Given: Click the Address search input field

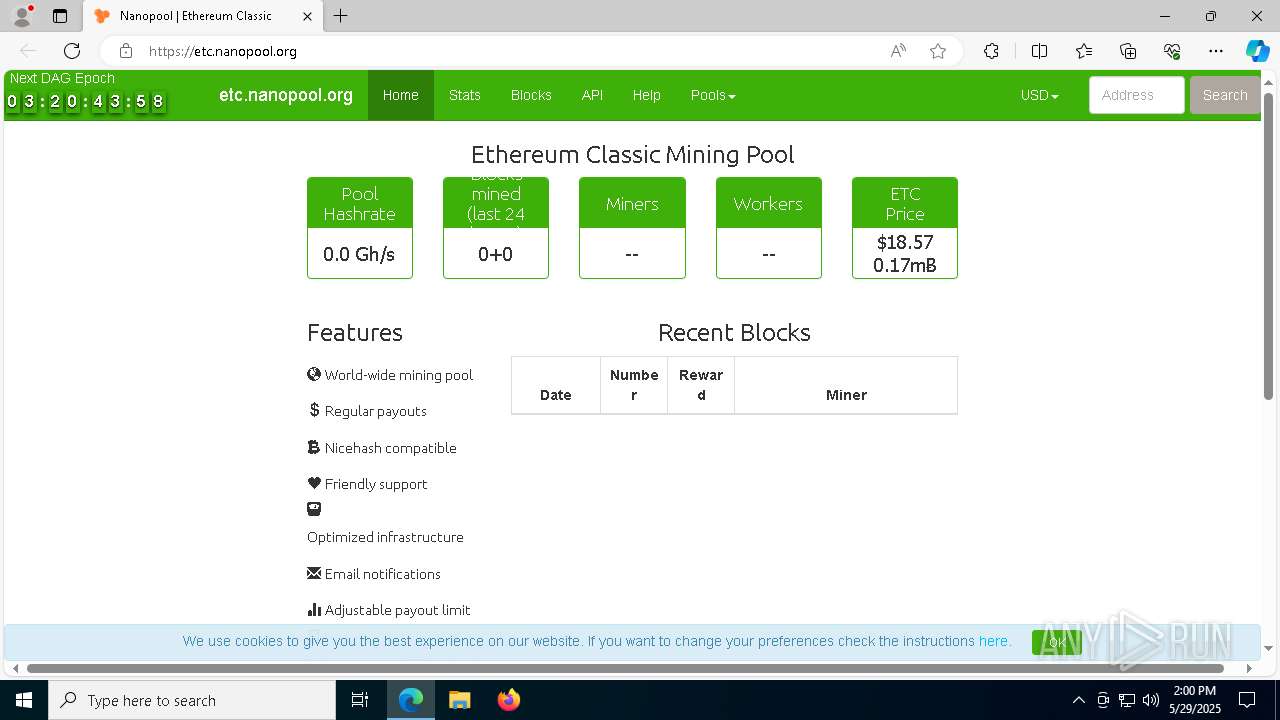Looking at the screenshot, I should pyautogui.click(x=1137, y=95).
